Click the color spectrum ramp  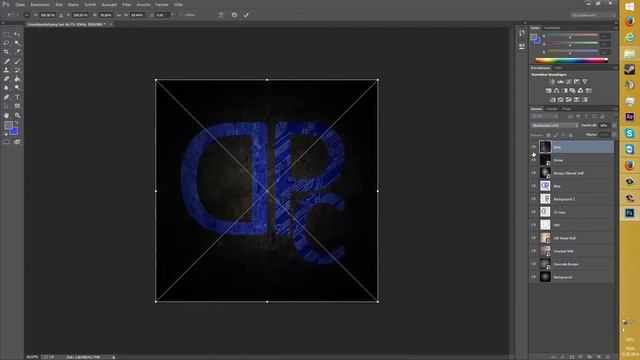[x=571, y=60]
